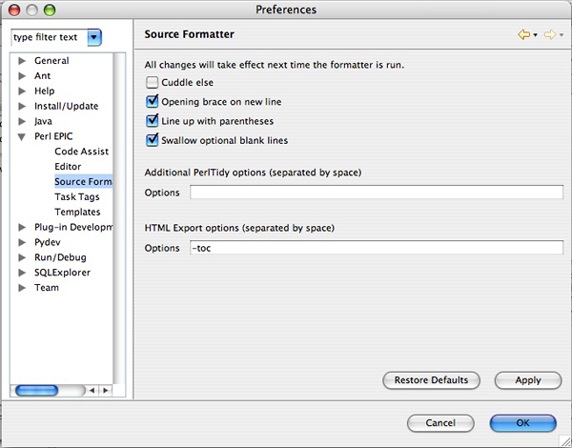The height and width of the screenshot is (448, 572).
Task: Expand the Pydev category triangle
Action: (22, 242)
